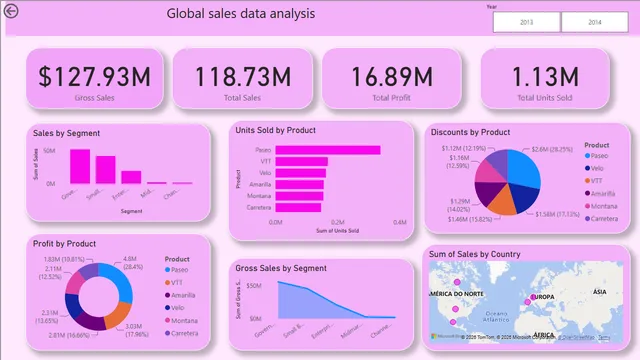640x360 pixels.
Task: Click the $127.93M Gross Sales card
Action: (x=95, y=78)
